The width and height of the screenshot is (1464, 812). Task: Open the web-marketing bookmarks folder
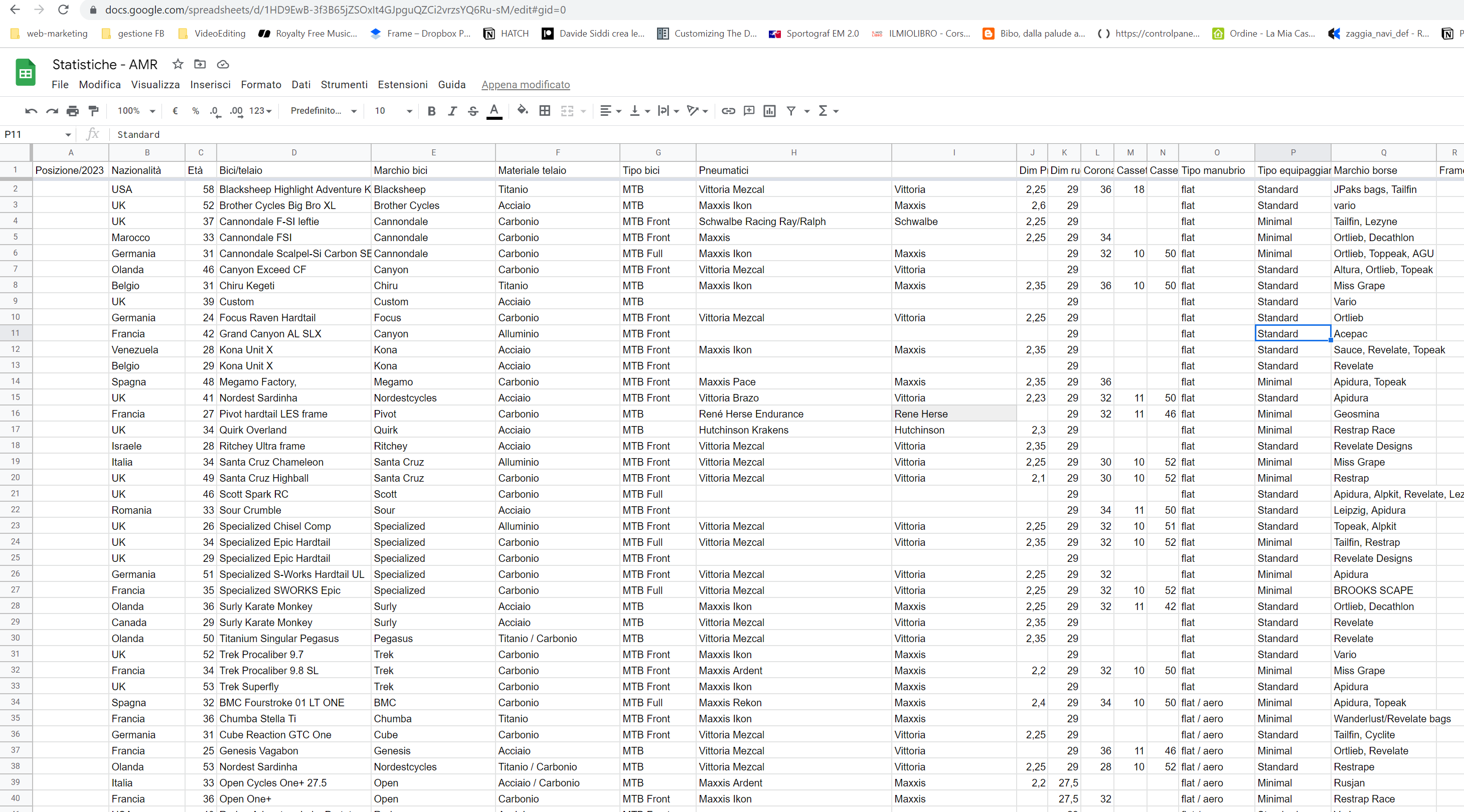point(50,34)
